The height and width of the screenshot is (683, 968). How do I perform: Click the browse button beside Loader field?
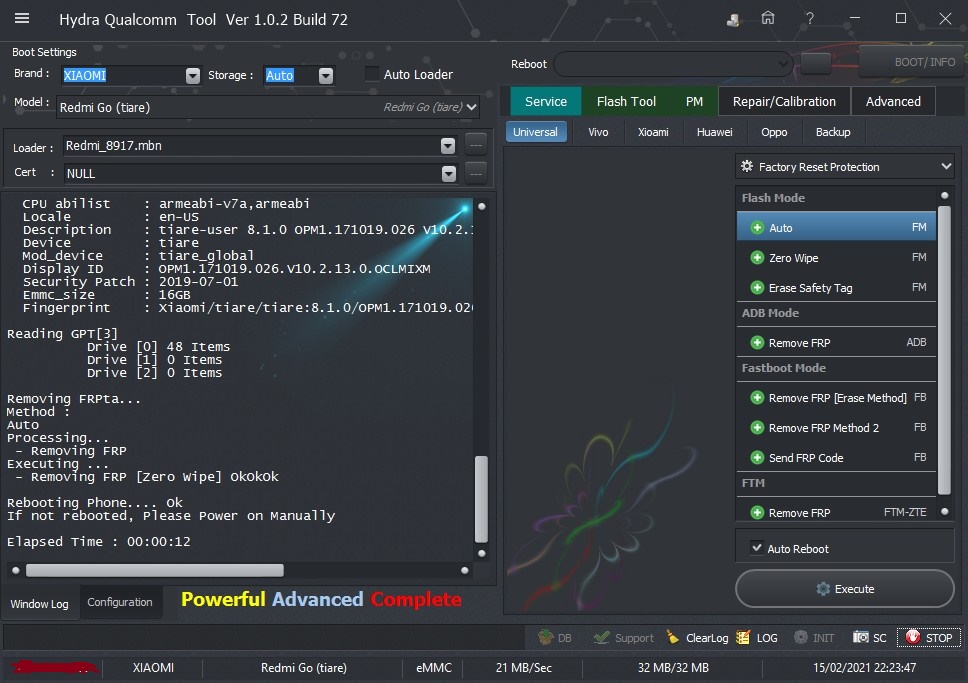(x=476, y=145)
